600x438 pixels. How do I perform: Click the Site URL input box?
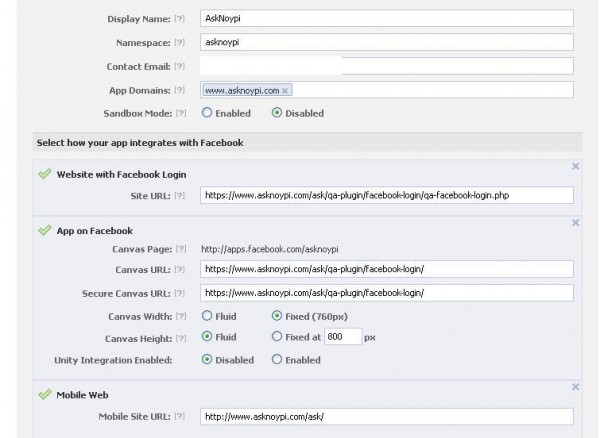[386, 195]
